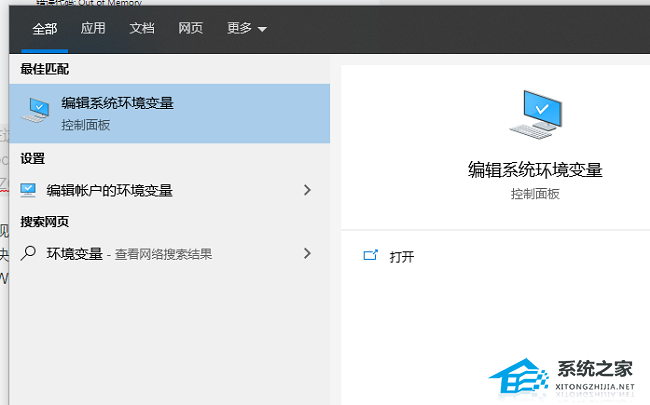Open best match 编辑系统环境变量 result

tap(170, 114)
